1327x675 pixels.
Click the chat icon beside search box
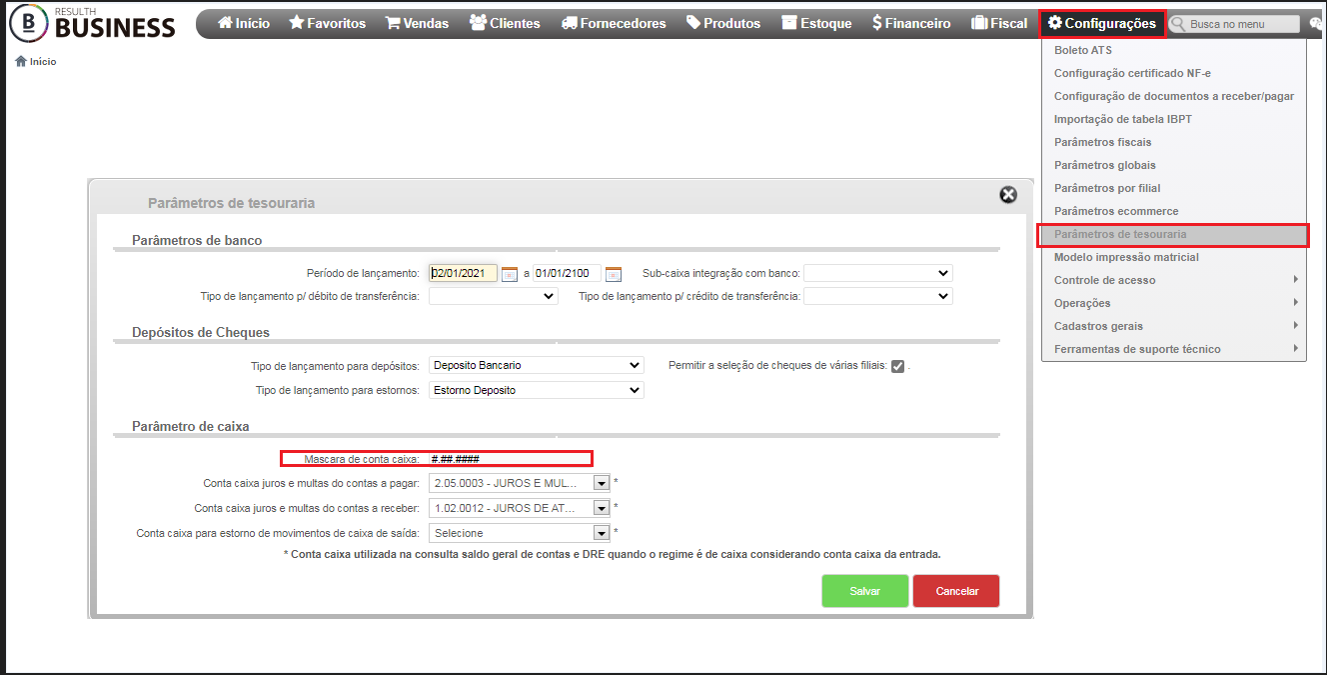[x=1316, y=23]
